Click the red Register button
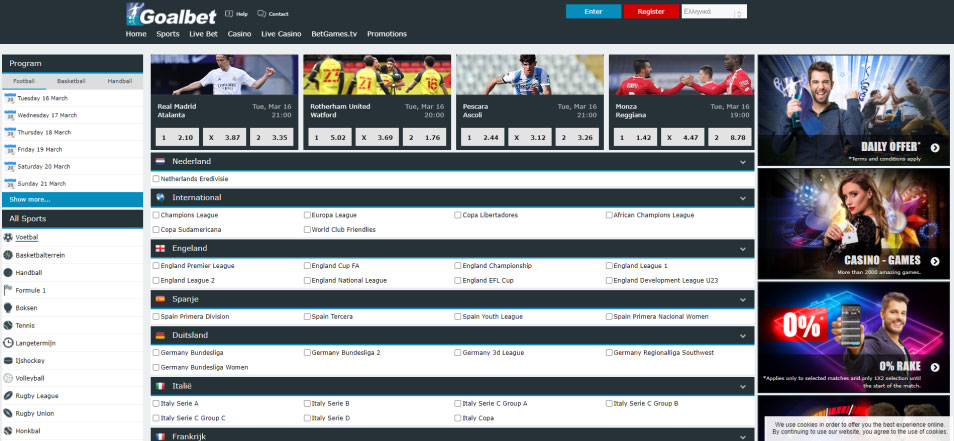 pyautogui.click(x=651, y=12)
